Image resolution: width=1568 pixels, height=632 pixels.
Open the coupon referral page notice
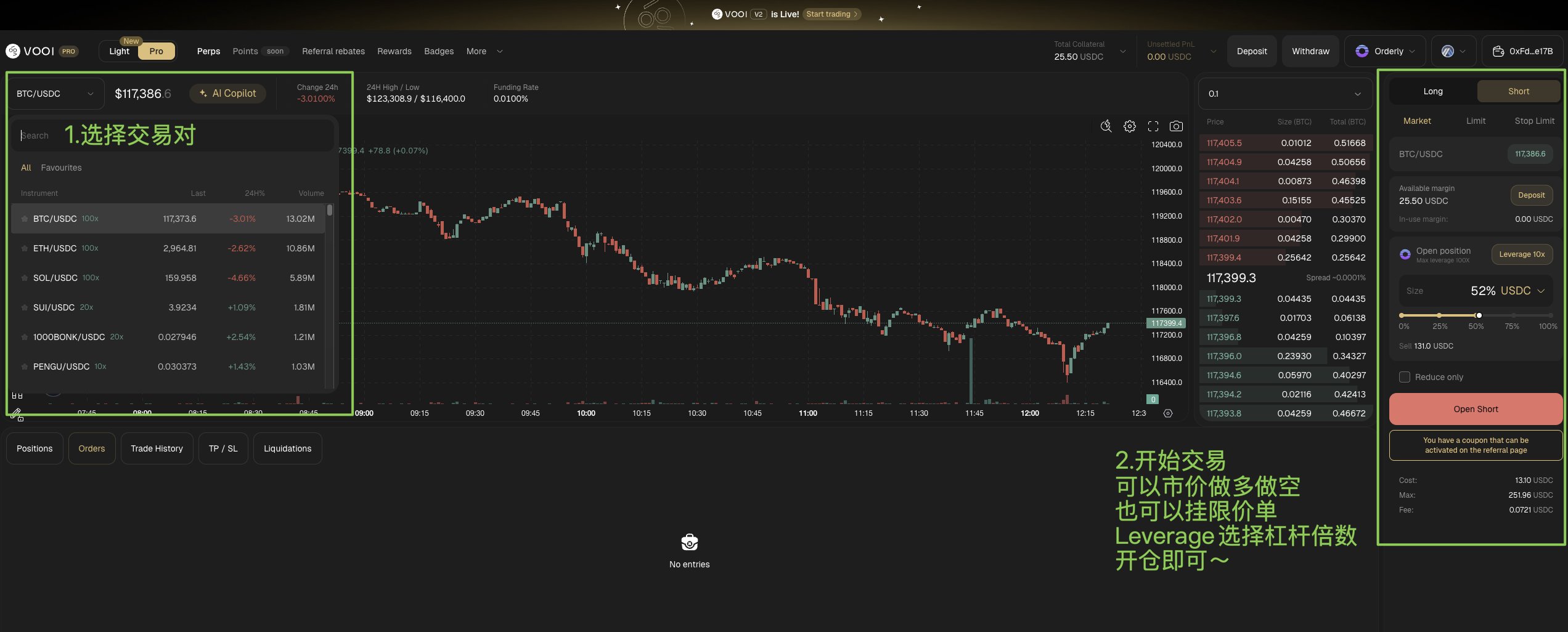click(1476, 445)
